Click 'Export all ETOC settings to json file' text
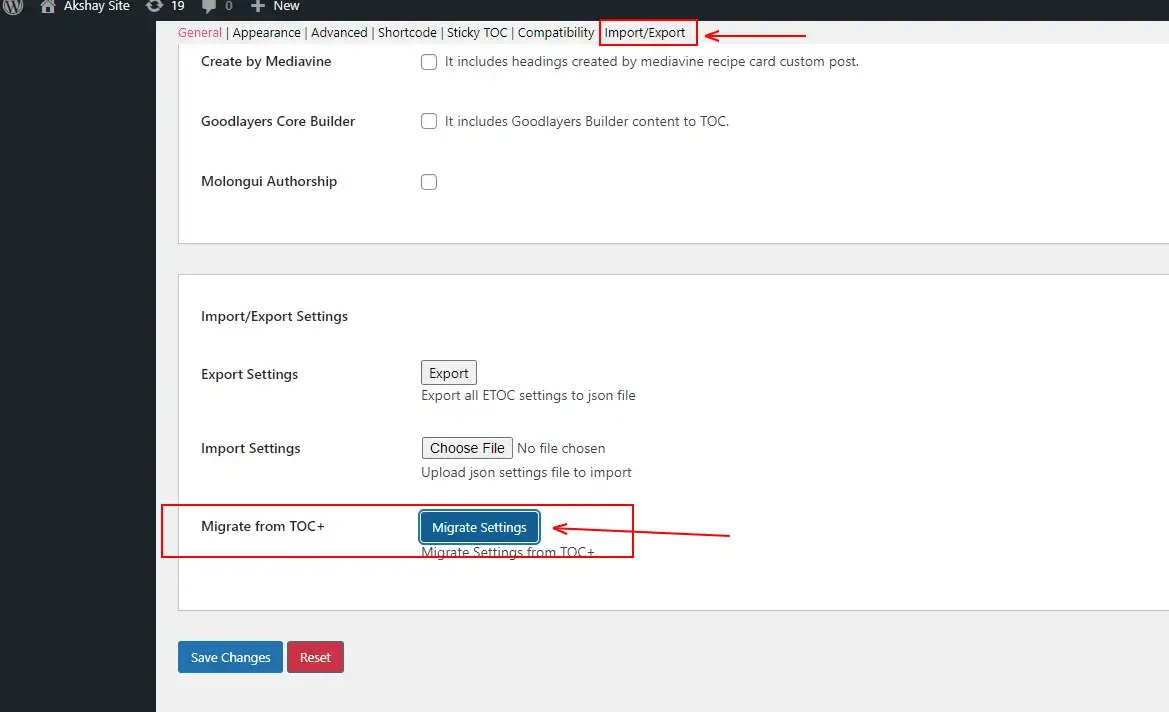Screen dimensions: 1169x712 click(529, 395)
